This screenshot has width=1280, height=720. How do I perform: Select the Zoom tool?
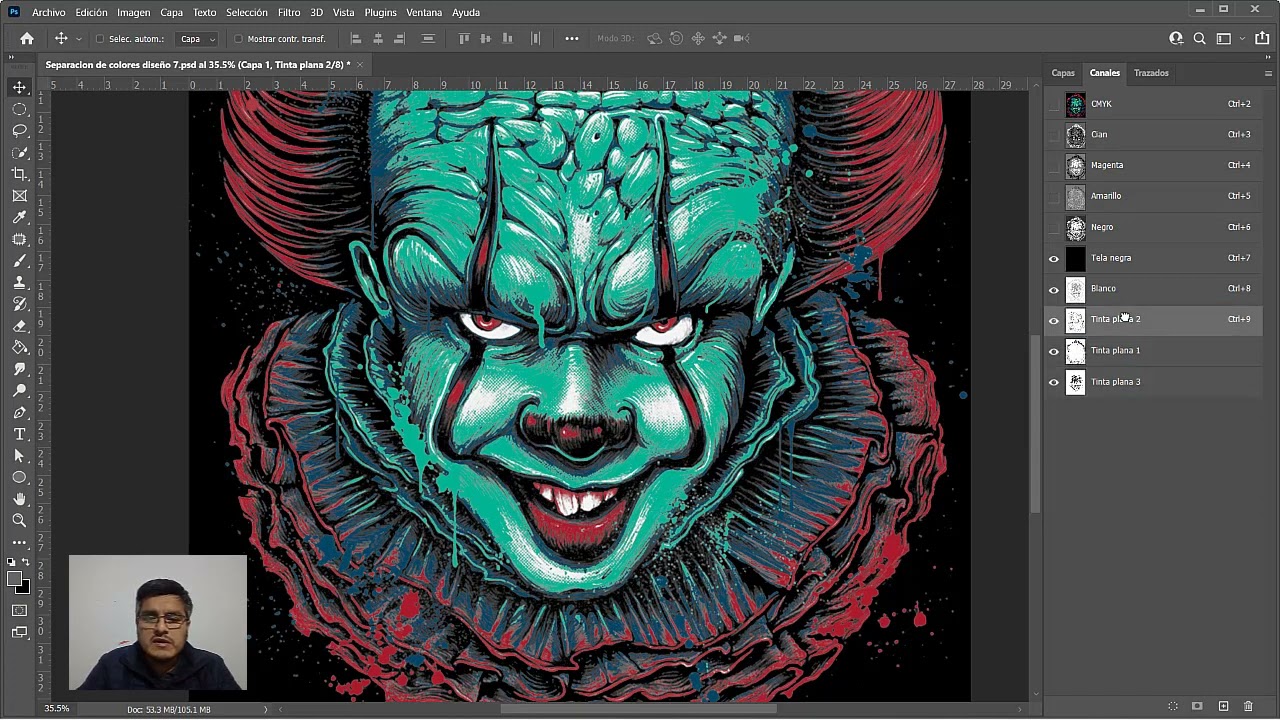(x=19, y=520)
